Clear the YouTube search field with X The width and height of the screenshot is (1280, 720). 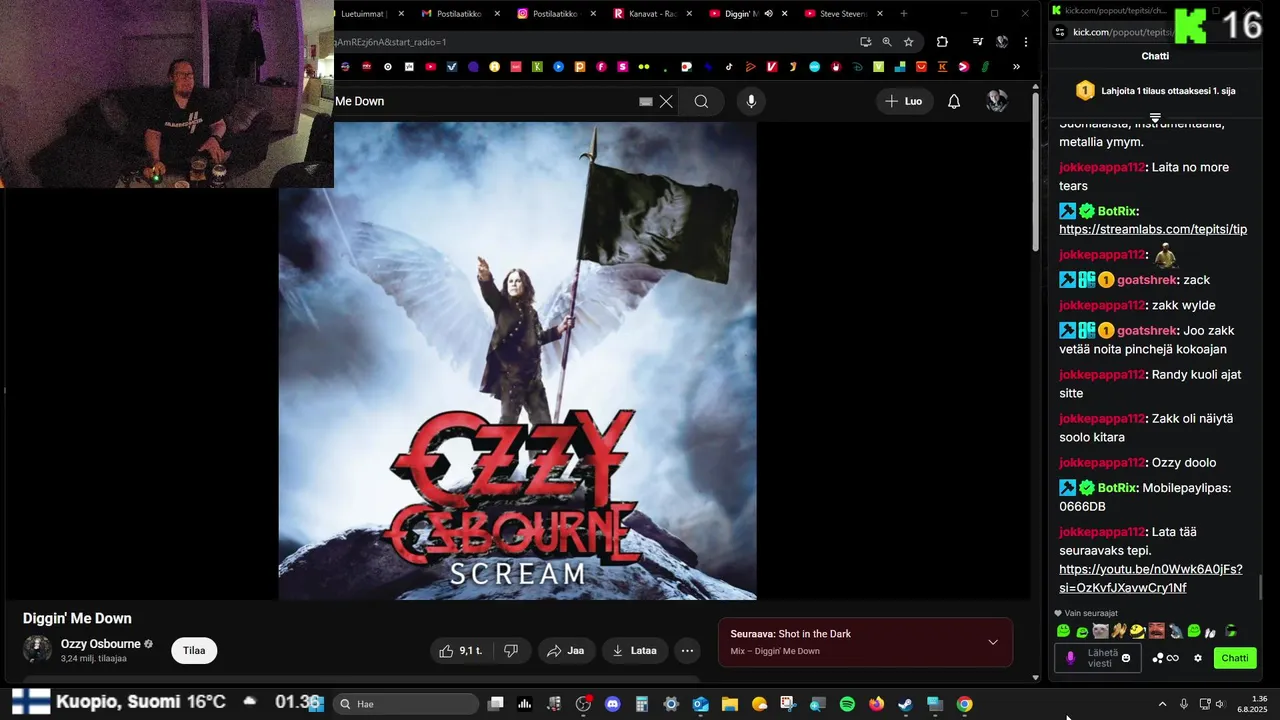pos(666,101)
